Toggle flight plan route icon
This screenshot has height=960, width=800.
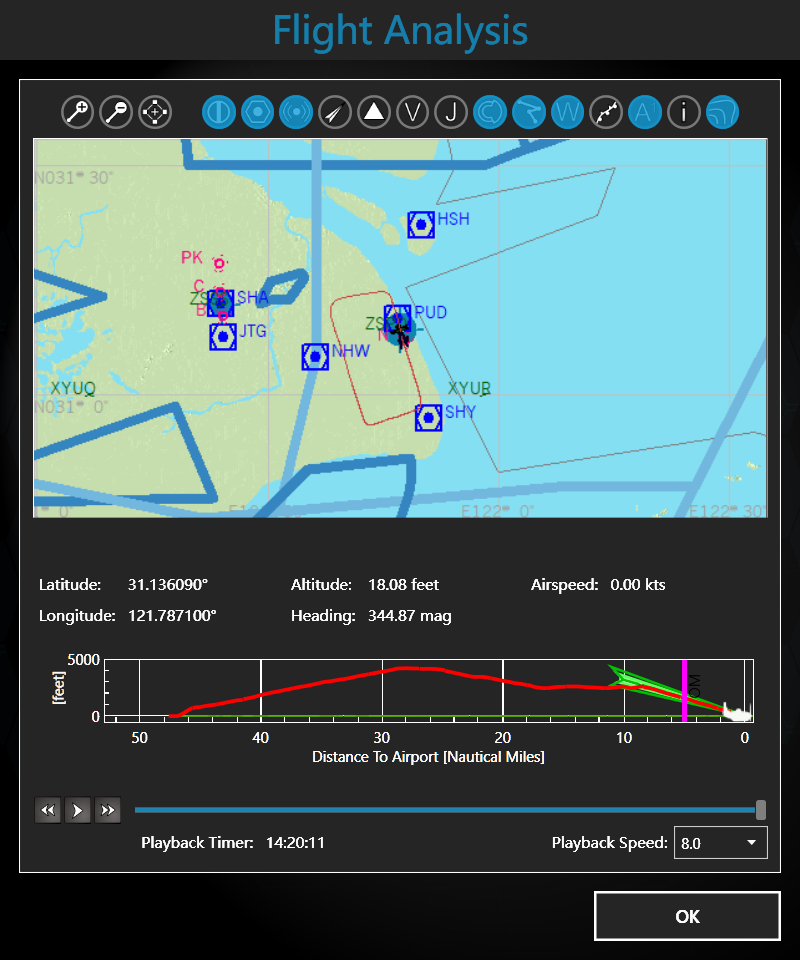(x=529, y=113)
